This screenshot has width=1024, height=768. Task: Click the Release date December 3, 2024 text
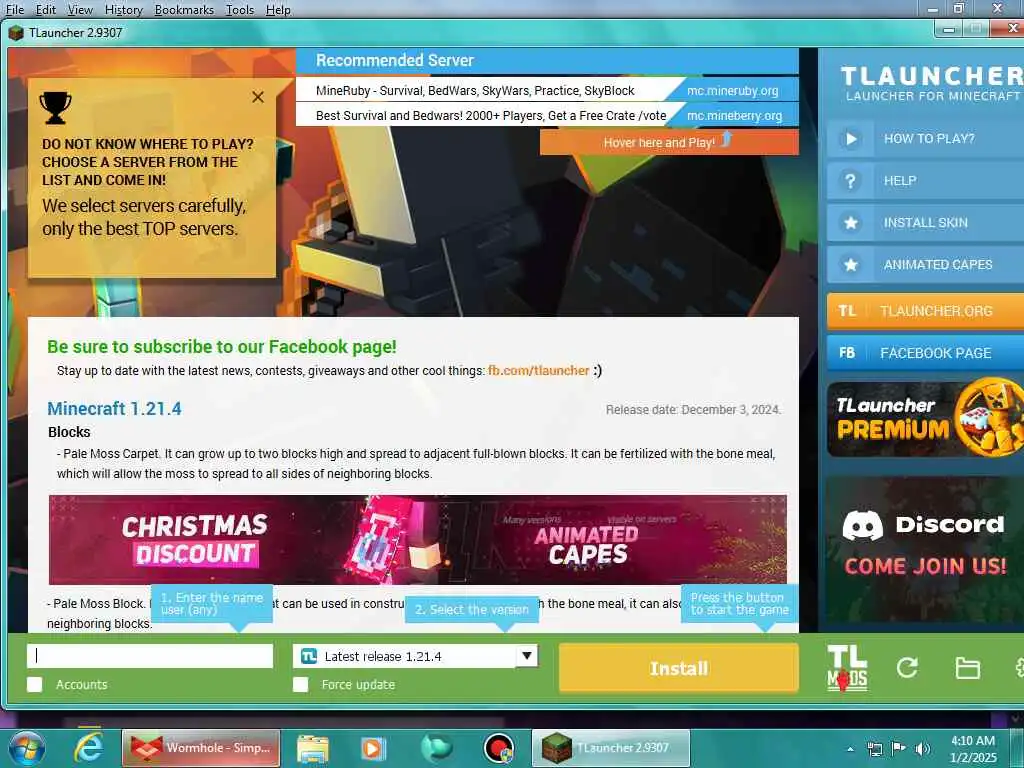pyautogui.click(x=693, y=409)
